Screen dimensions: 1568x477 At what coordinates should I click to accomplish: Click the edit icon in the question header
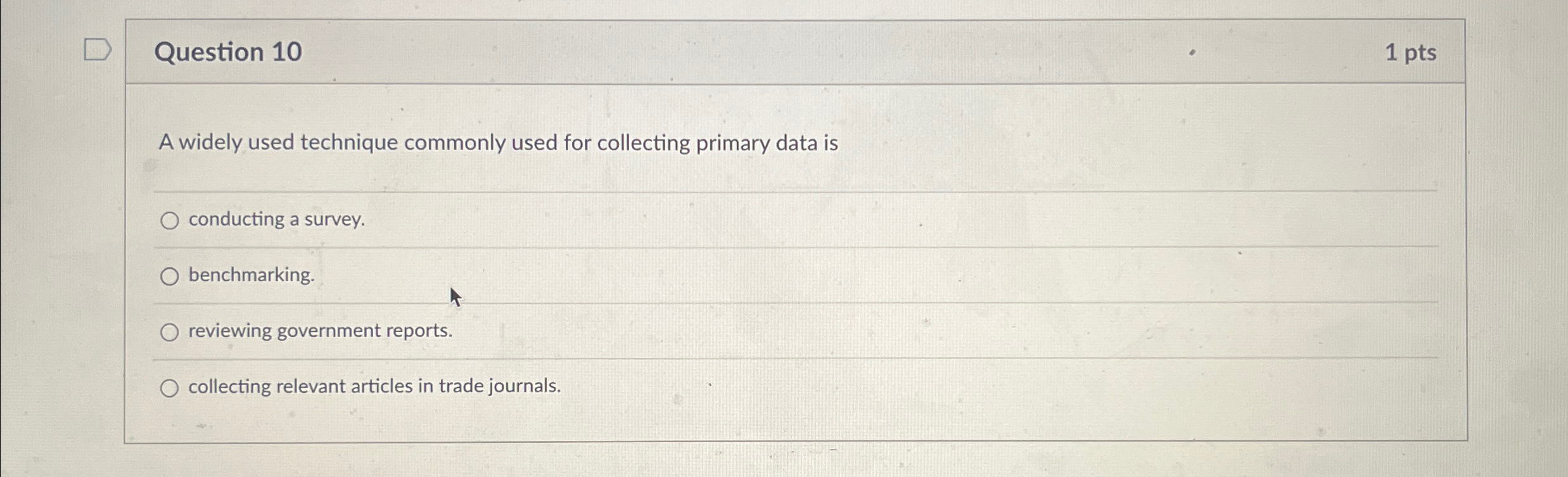[1191, 53]
